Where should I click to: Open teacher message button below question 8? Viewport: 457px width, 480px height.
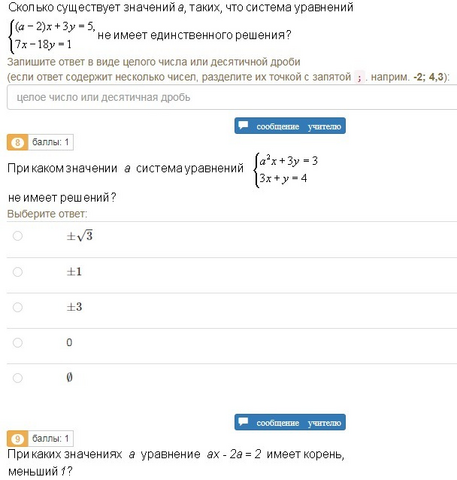pyautogui.click(x=290, y=422)
